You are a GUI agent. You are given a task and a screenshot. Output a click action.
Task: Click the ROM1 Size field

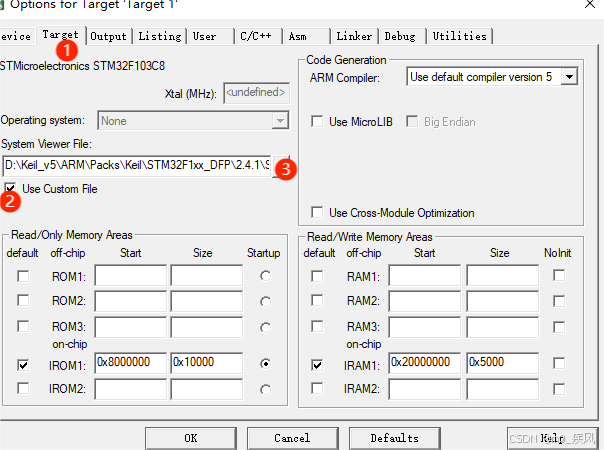coord(207,275)
